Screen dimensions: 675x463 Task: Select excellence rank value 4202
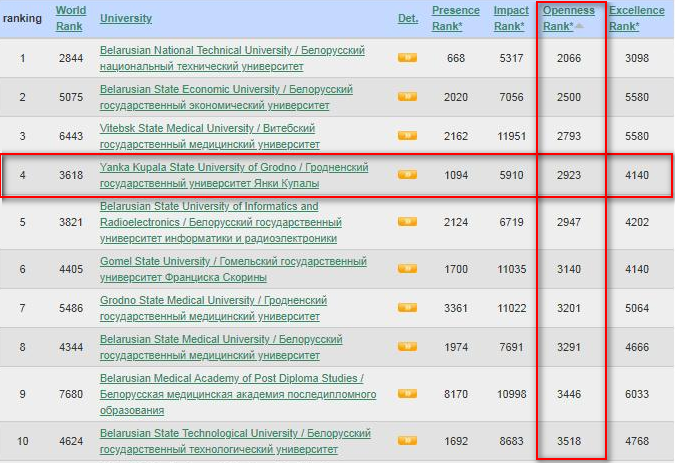click(637, 222)
